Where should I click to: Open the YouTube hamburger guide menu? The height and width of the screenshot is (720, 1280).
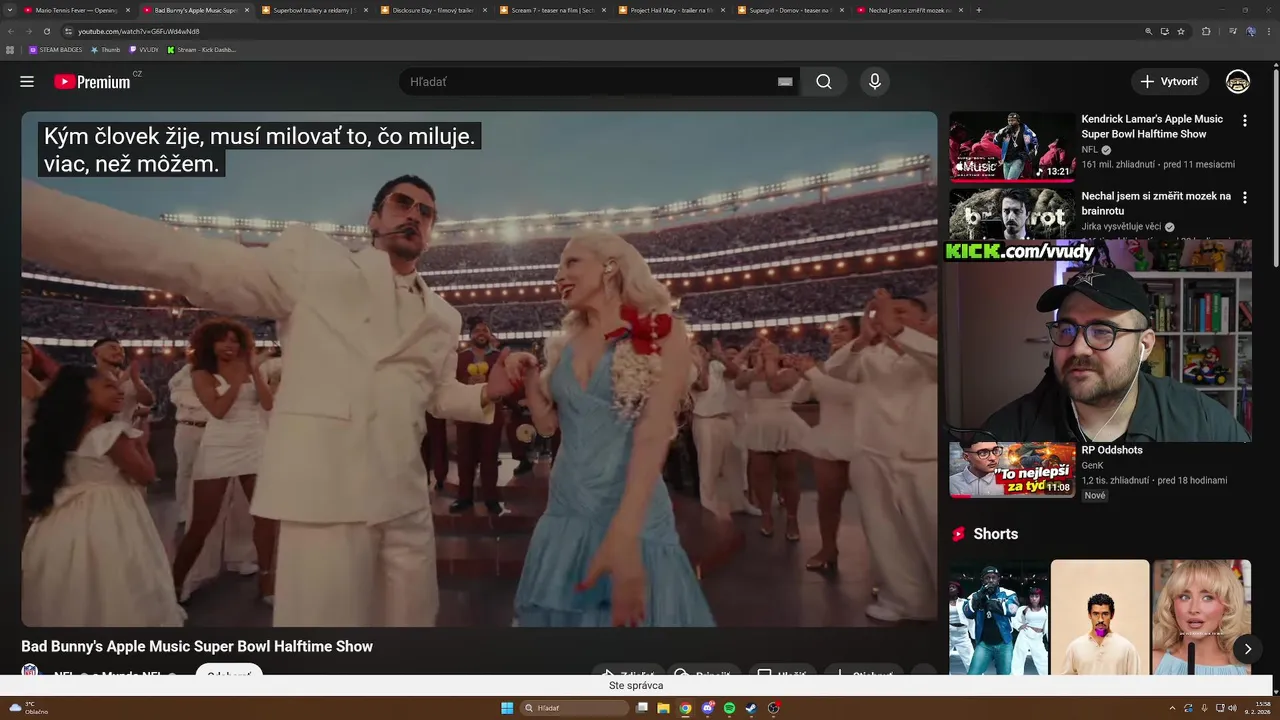coord(27,82)
